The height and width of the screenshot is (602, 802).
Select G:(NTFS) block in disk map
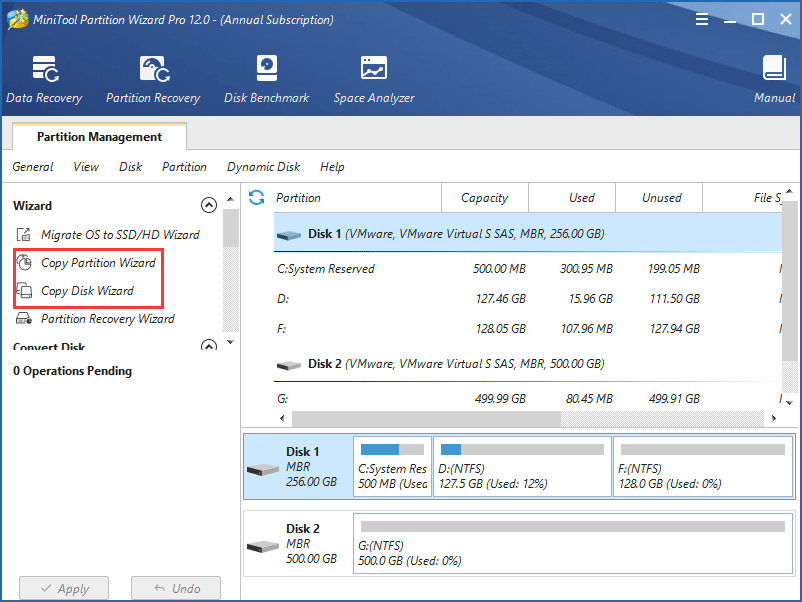(573, 543)
